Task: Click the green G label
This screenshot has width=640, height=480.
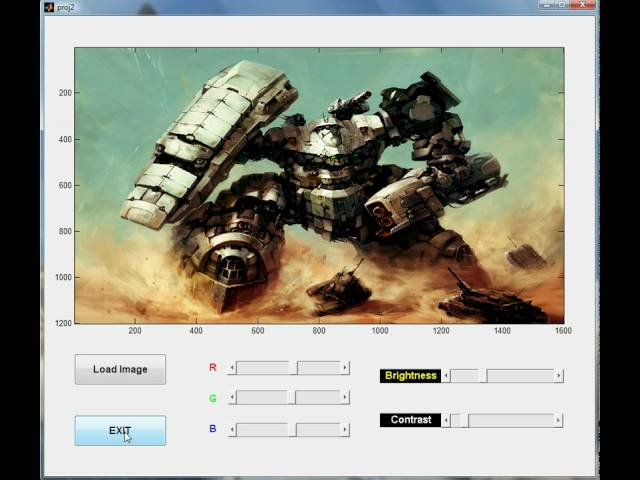Action: point(213,398)
